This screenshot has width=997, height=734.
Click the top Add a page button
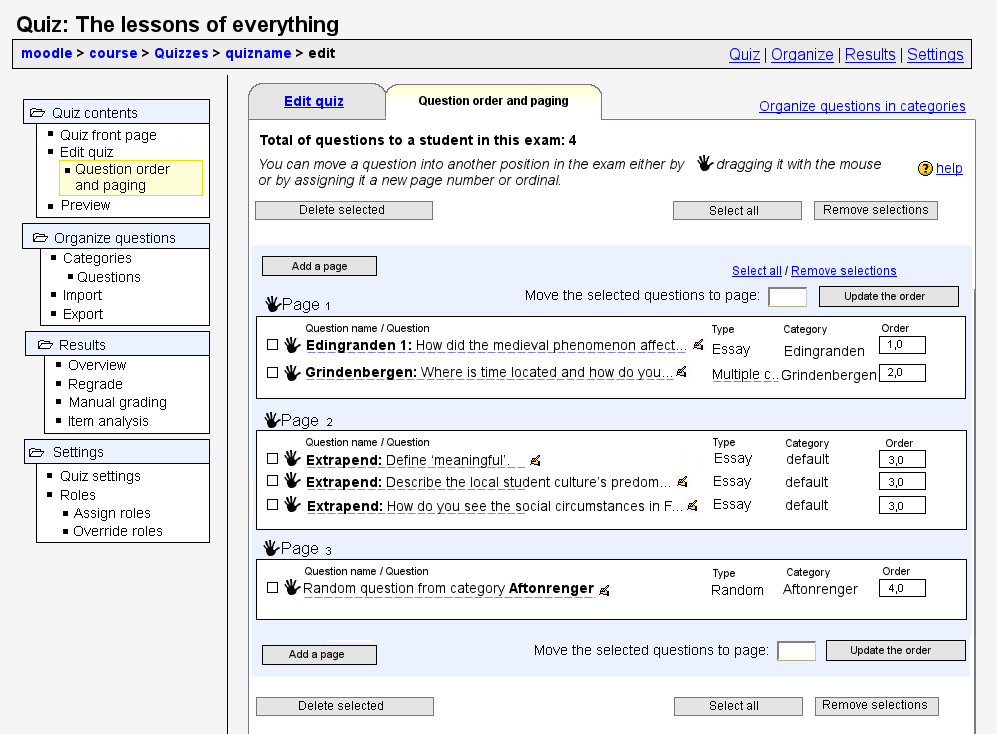point(319,266)
